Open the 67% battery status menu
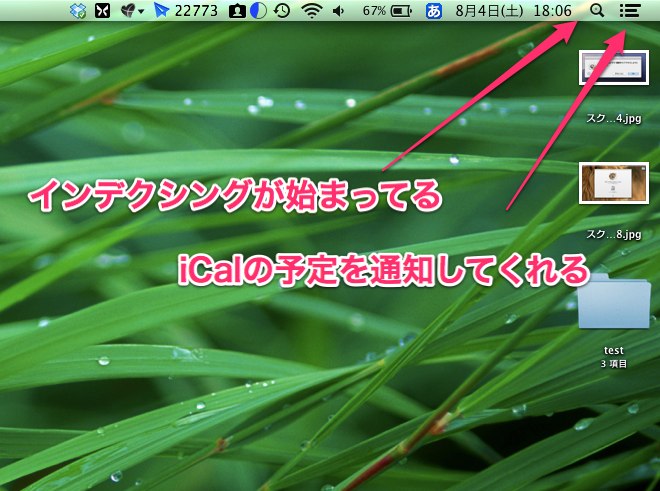 387,11
